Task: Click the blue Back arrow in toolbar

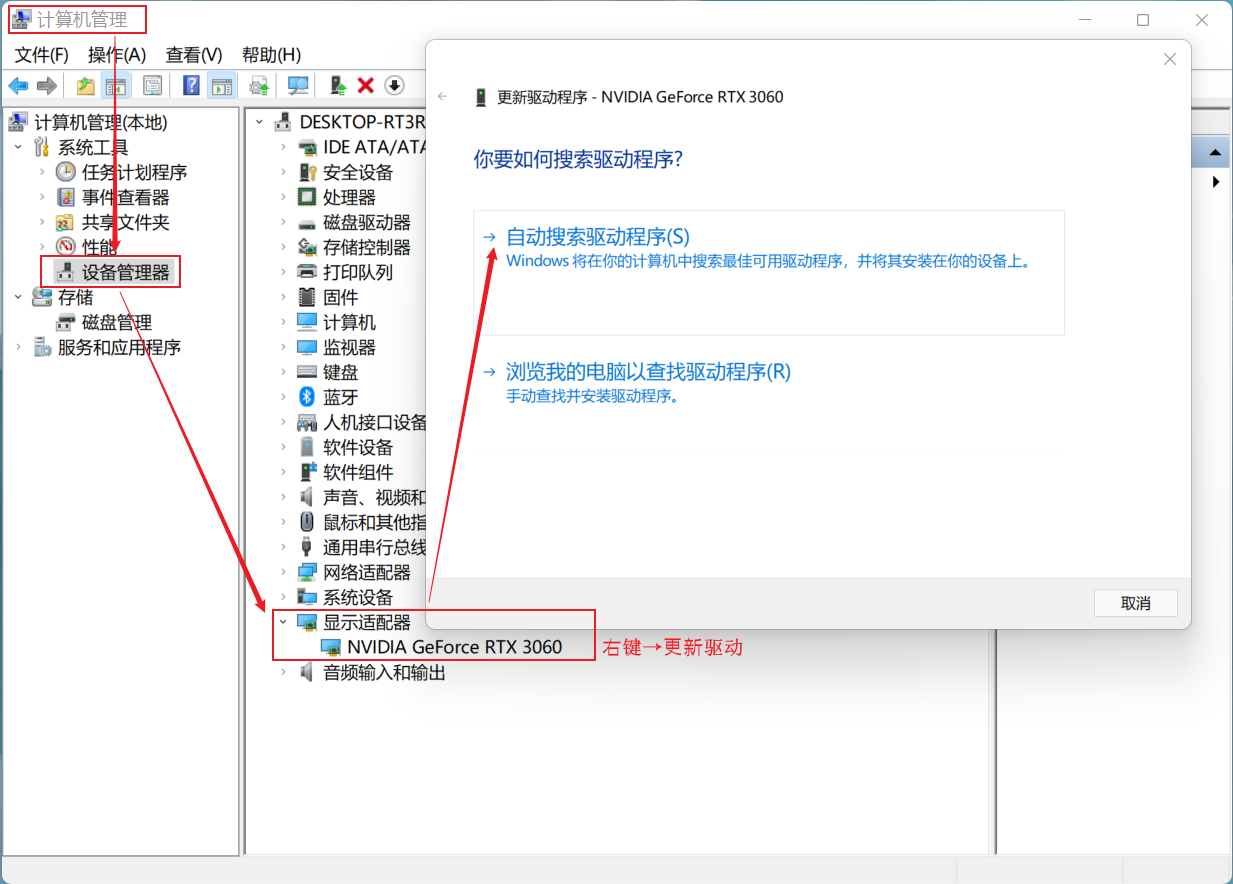Action: (18, 86)
